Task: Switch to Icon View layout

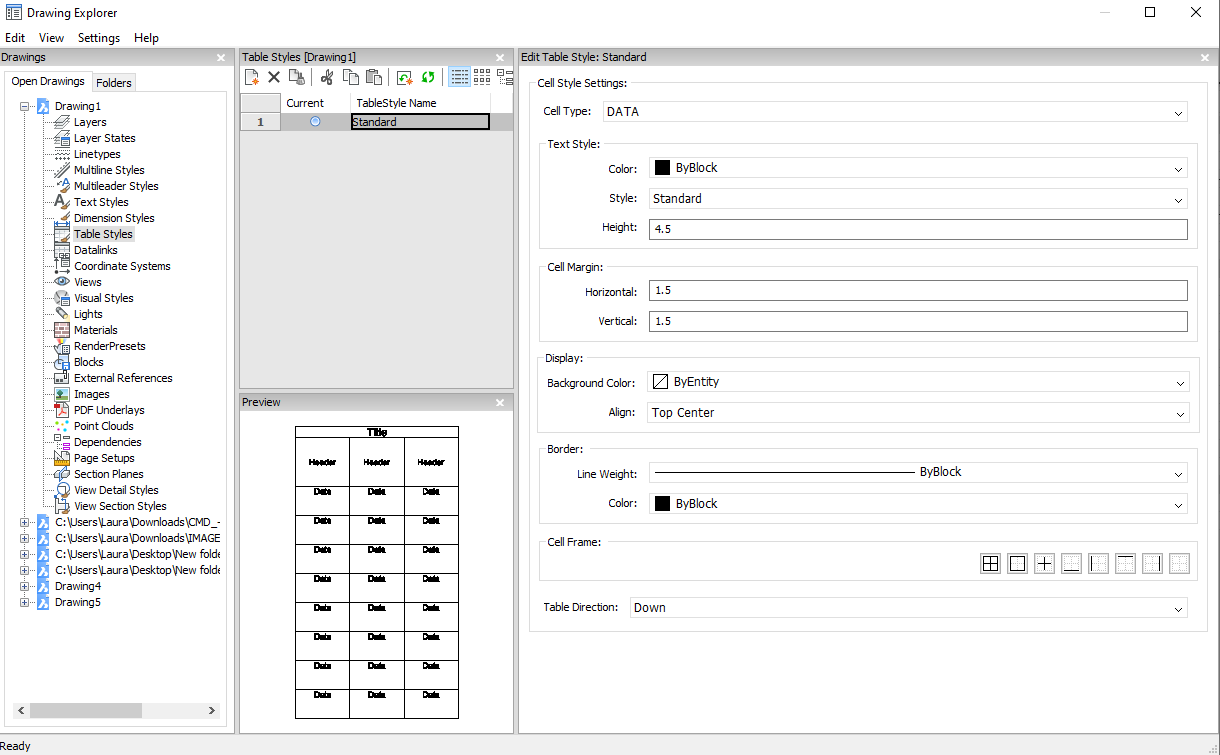Action: [482, 77]
